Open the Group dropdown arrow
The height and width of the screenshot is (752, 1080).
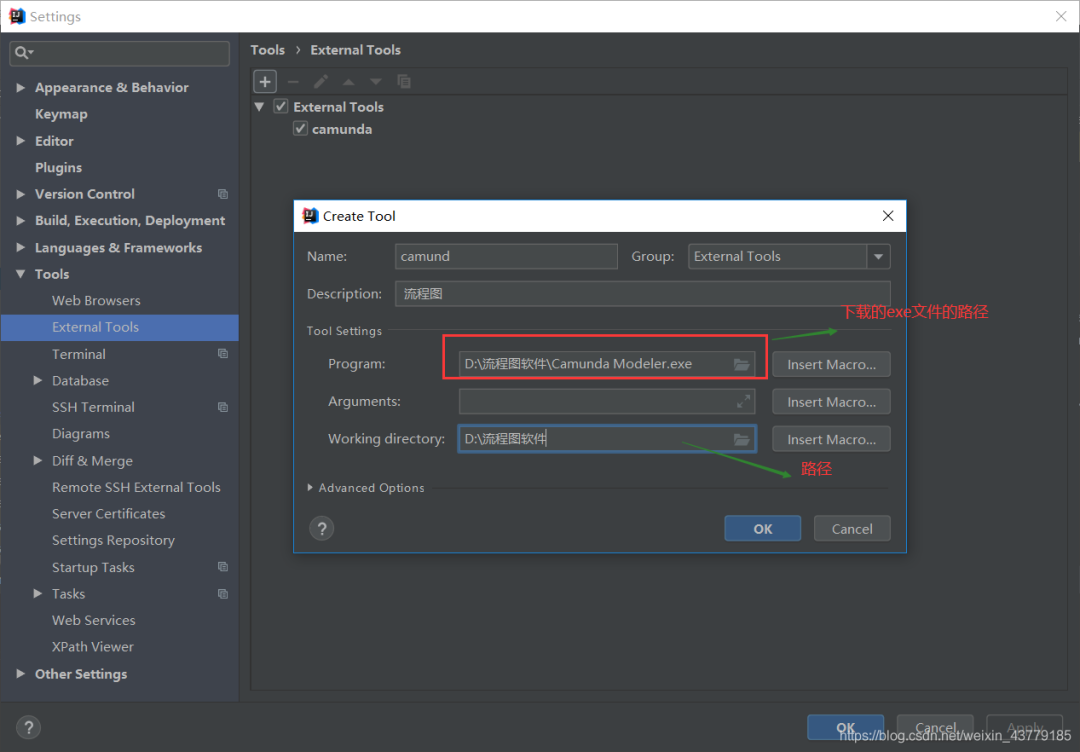878,257
